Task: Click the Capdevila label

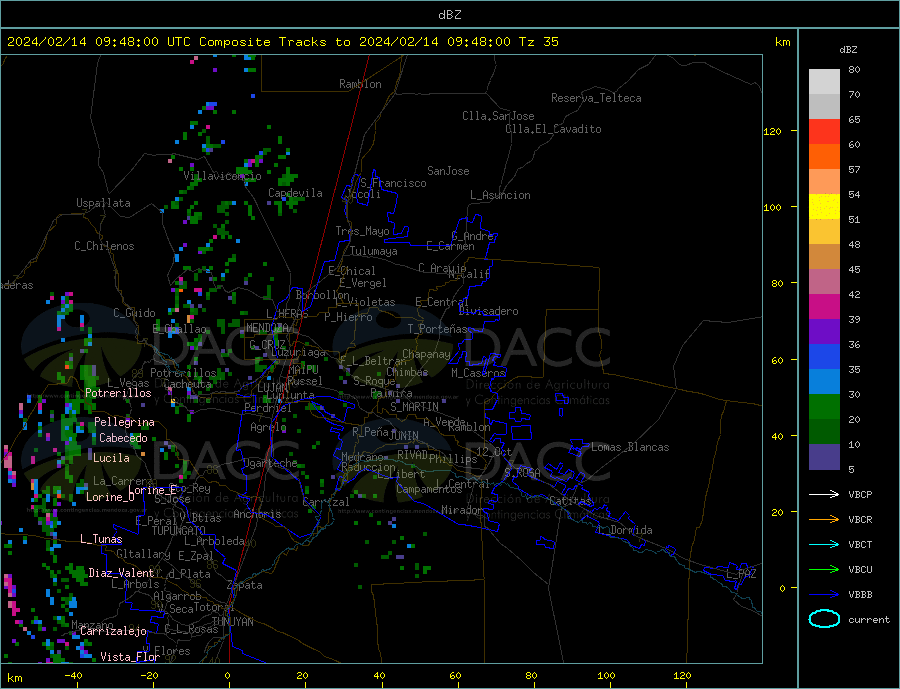Action: point(295,193)
